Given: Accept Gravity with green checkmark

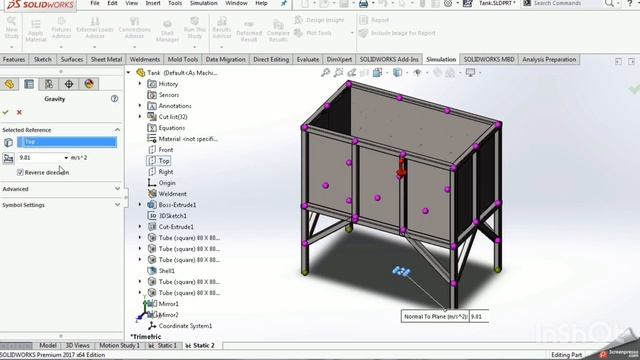Looking at the screenshot, I should (x=5, y=112).
